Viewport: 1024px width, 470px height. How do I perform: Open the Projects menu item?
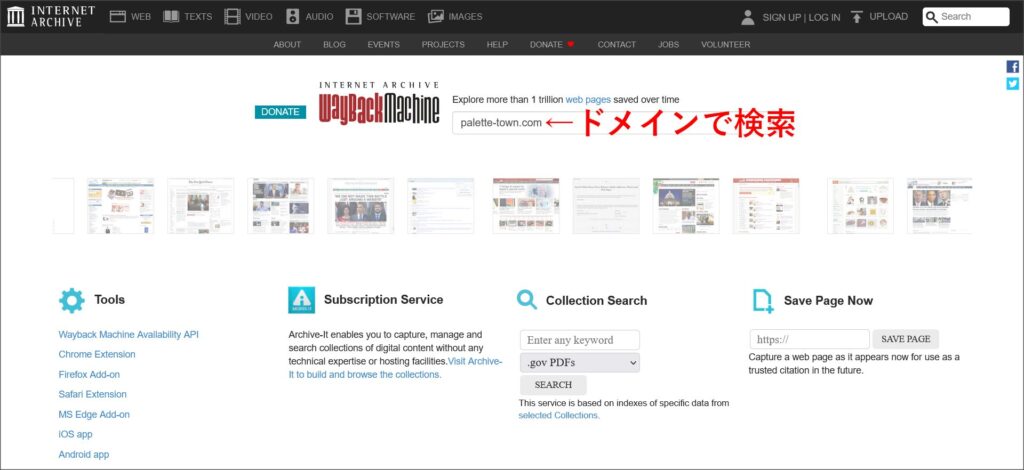click(x=443, y=45)
